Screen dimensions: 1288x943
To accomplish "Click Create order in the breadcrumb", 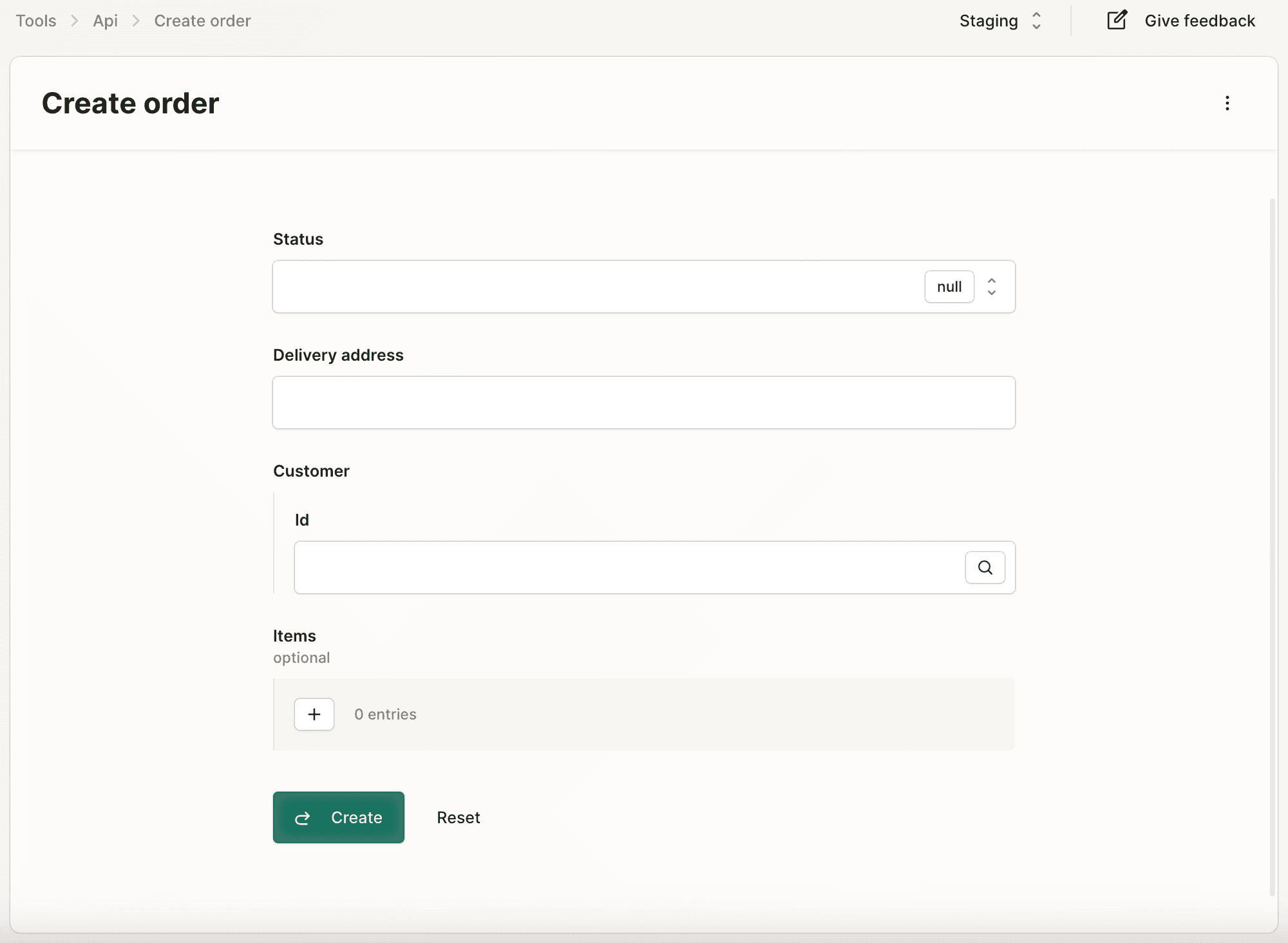I will [x=202, y=20].
